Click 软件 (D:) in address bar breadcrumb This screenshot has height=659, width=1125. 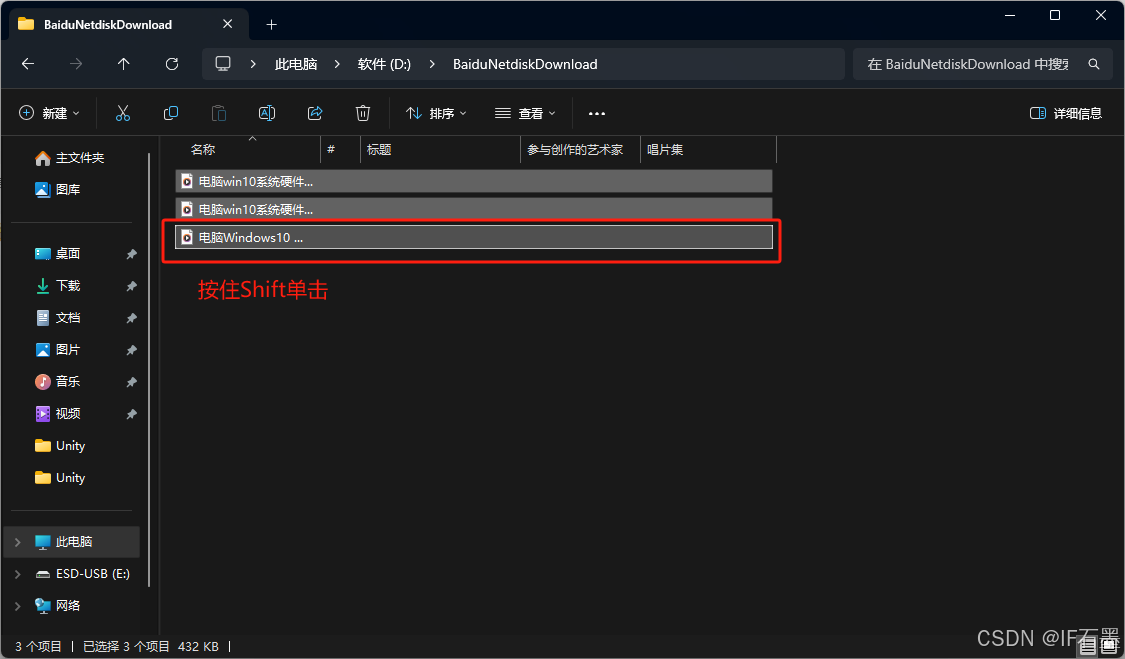385,64
